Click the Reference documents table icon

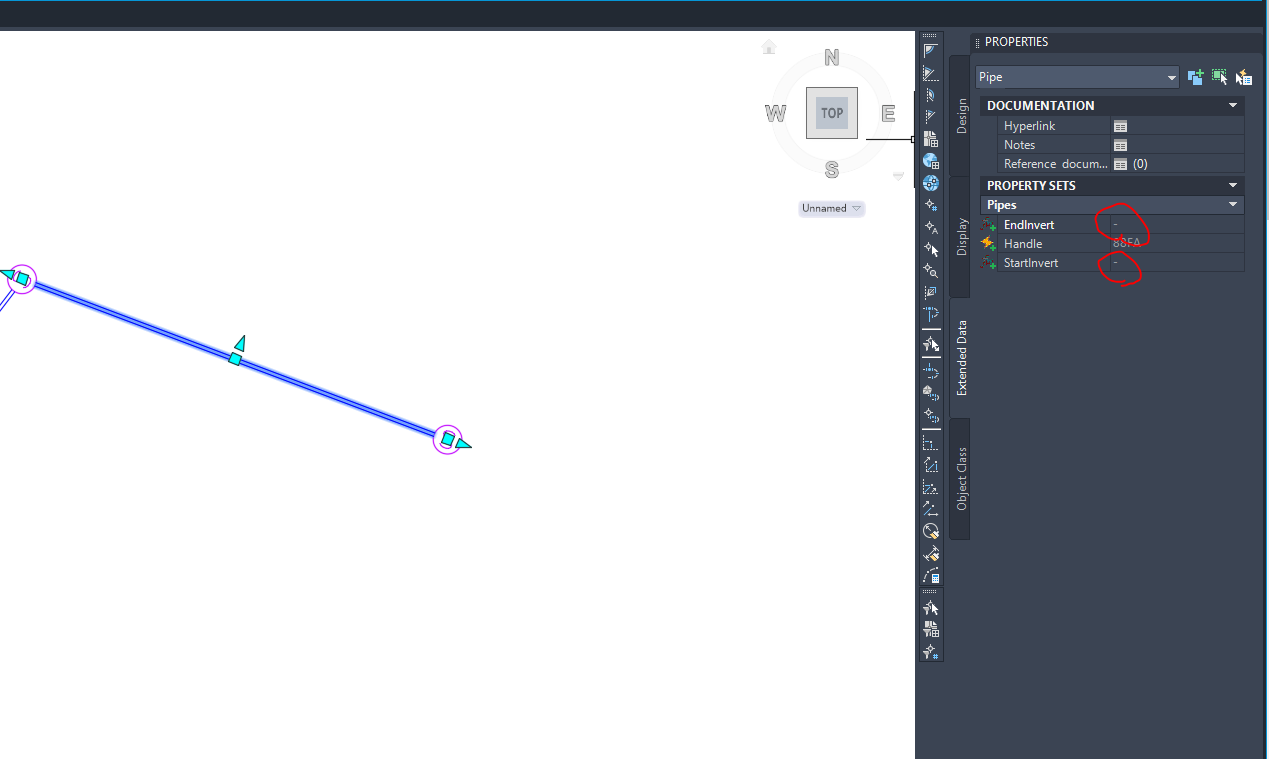click(1120, 163)
